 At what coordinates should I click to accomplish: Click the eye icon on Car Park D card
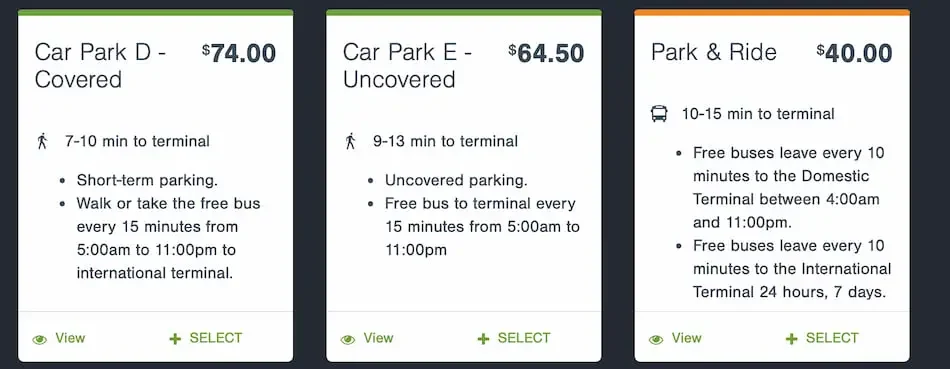click(x=39, y=339)
